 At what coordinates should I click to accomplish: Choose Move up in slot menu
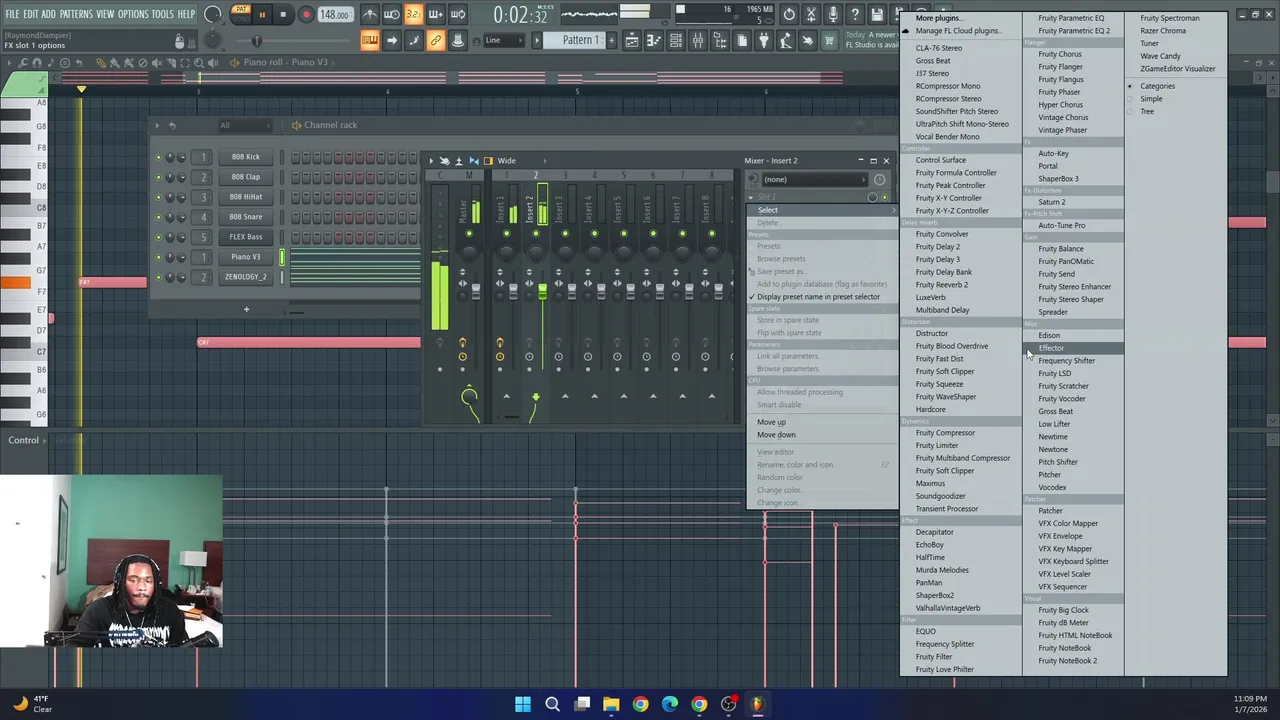coord(771,422)
